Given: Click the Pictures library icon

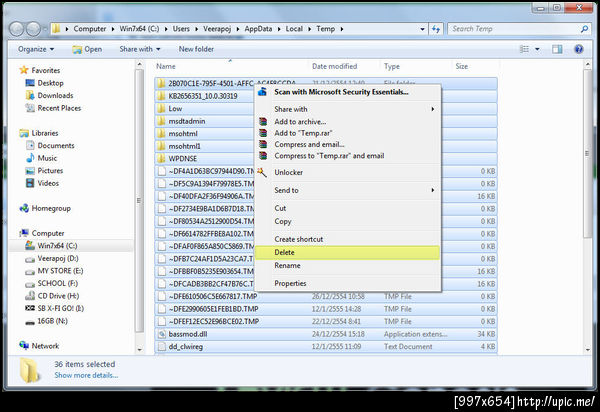Looking at the screenshot, I should pyautogui.click(x=30, y=171).
